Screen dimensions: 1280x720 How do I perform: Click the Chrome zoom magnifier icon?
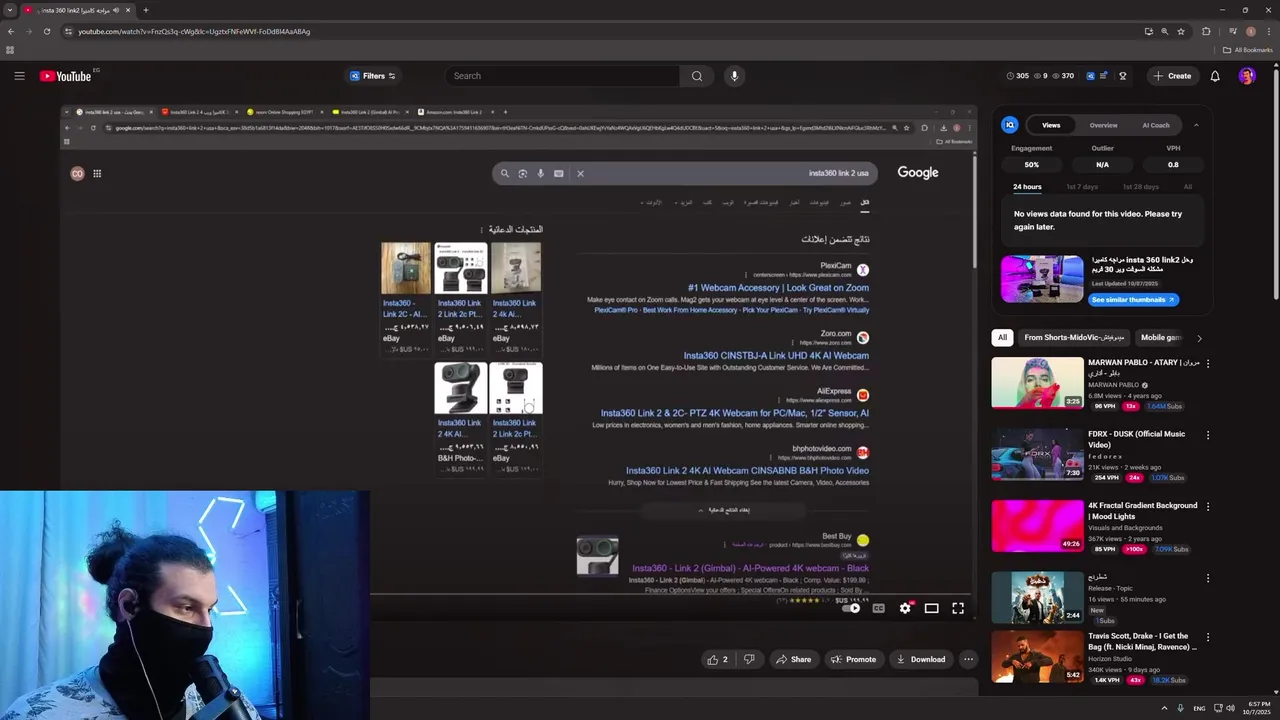click(x=1164, y=31)
